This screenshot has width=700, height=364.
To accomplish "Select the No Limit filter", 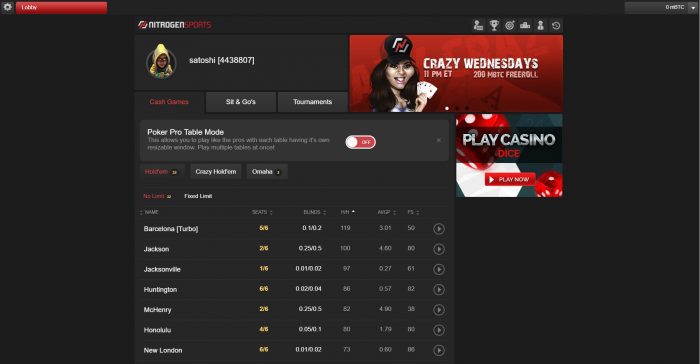I will [157, 196].
